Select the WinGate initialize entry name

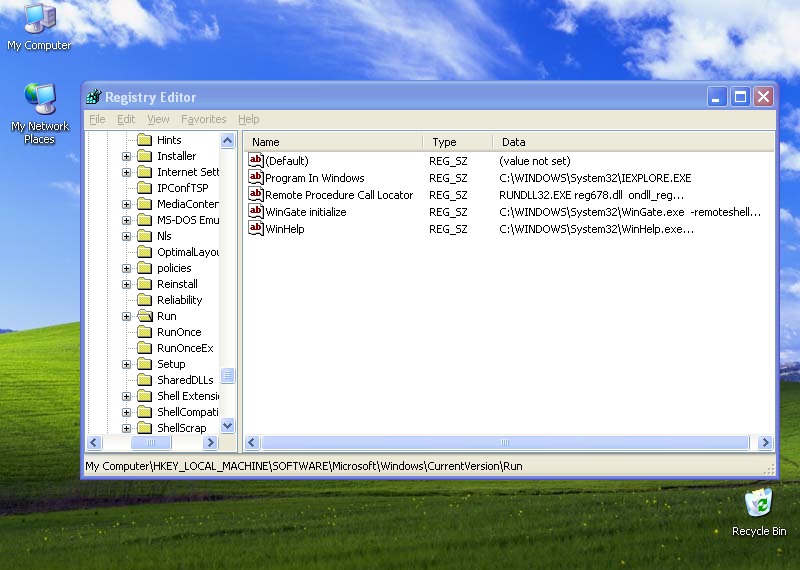click(x=306, y=212)
